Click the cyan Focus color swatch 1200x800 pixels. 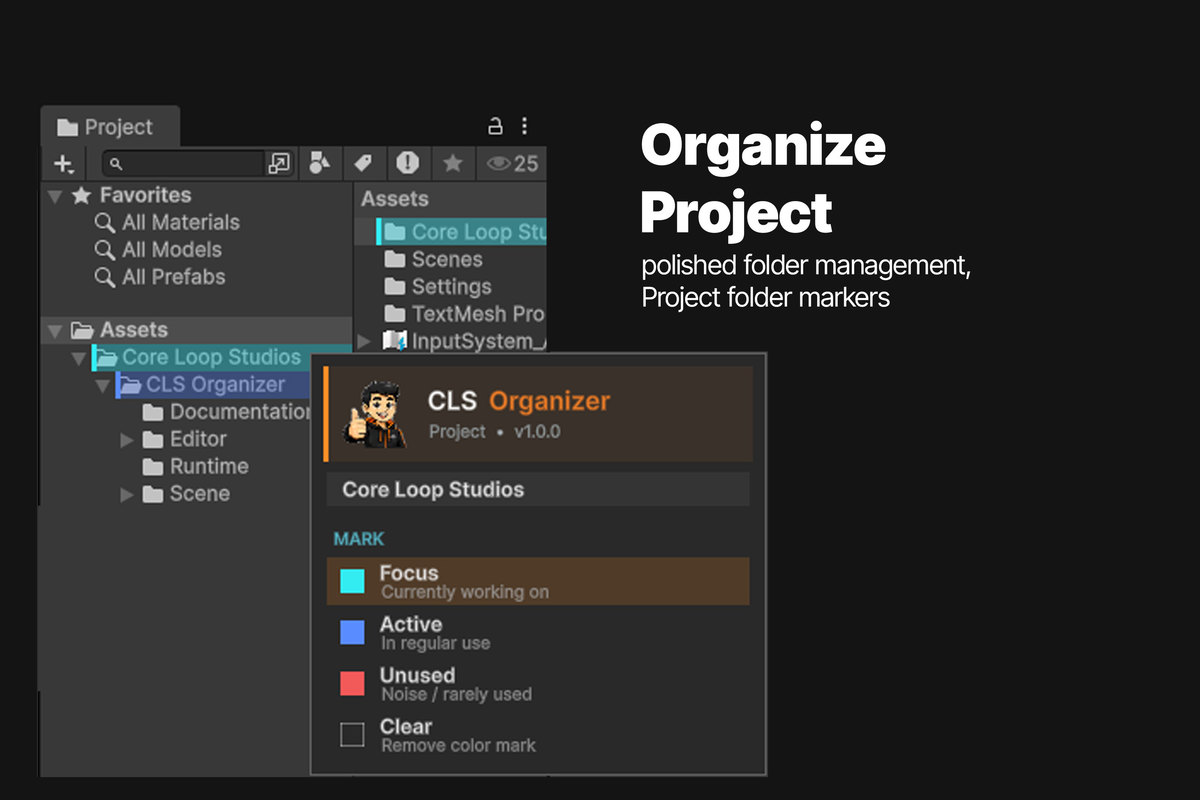pos(352,581)
